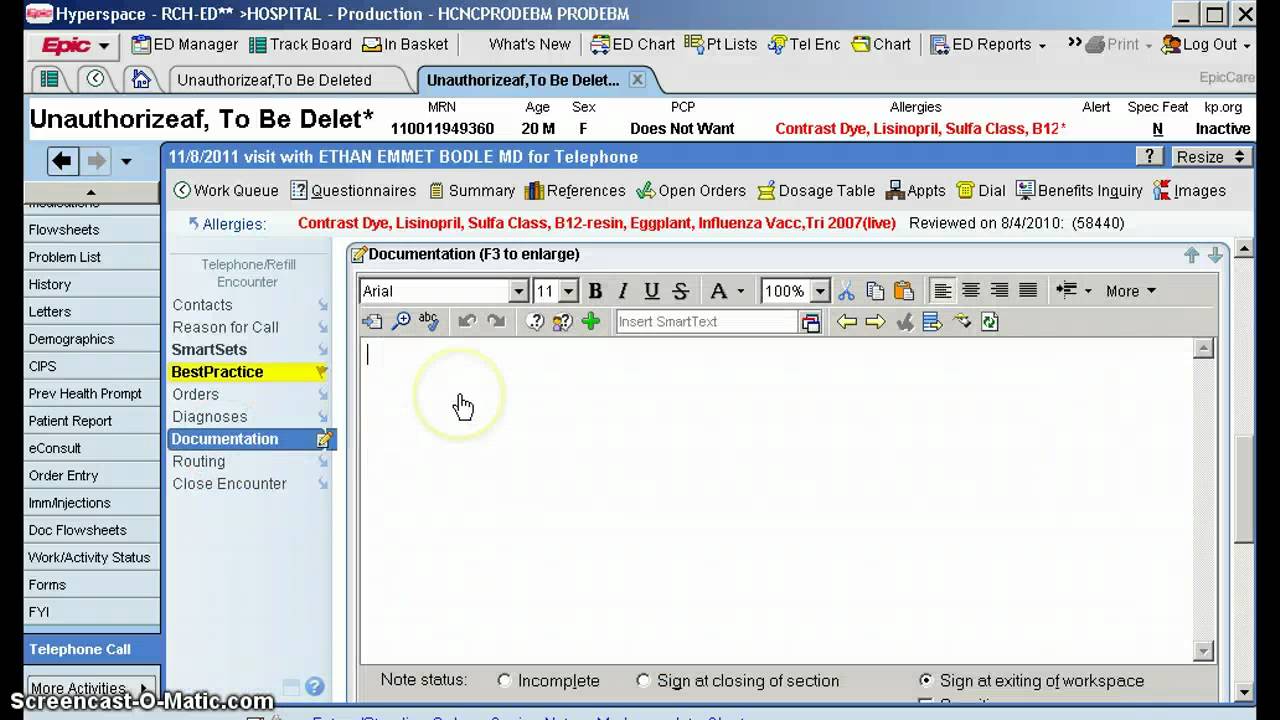Expand the font color arrow
Screen dimensions: 1280x720
tap(741, 292)
